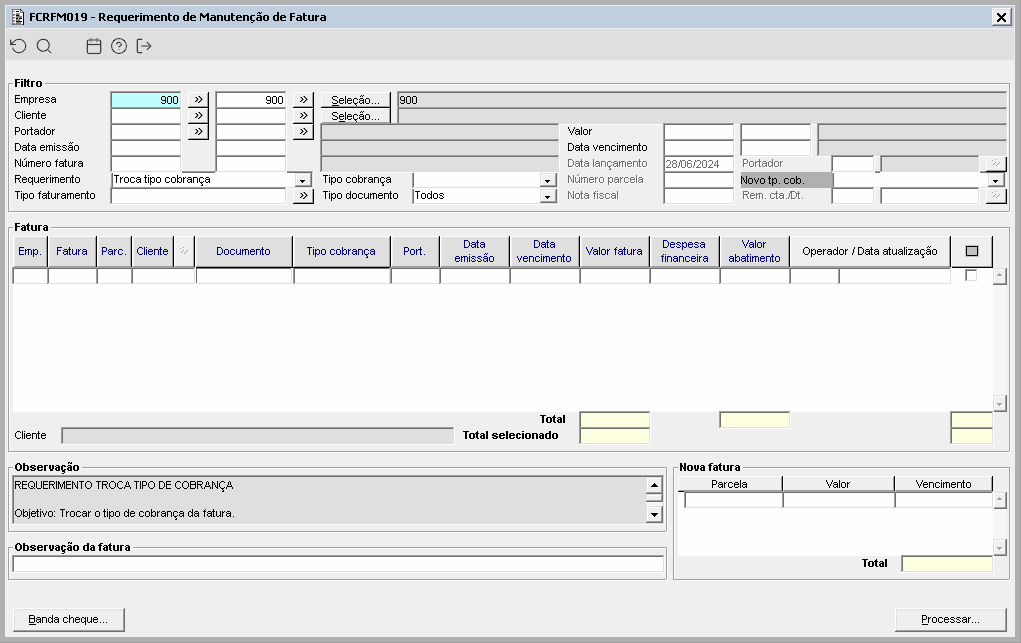Image resolution: width=1021 pixels, height=643 pixels.
Task: Click the second Cliente lookup arrow button
Action: pyautogui.click(x=303, y=115)
